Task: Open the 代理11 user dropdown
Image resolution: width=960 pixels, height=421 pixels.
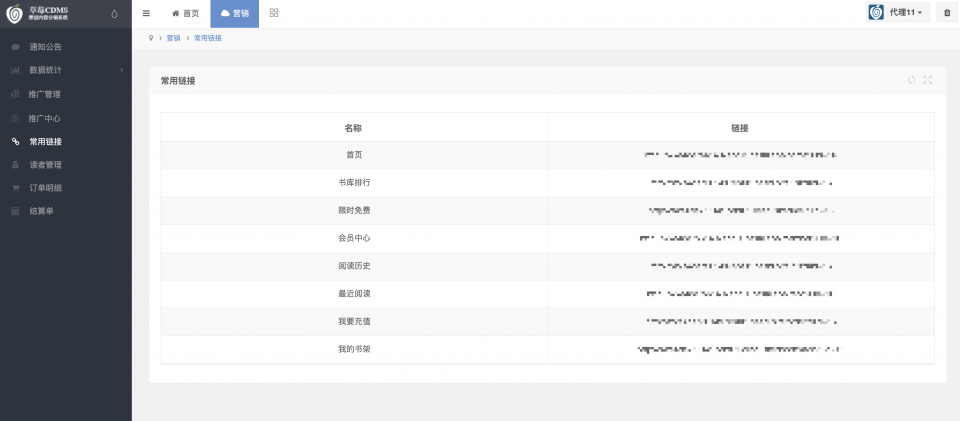Action: (898, 12)
